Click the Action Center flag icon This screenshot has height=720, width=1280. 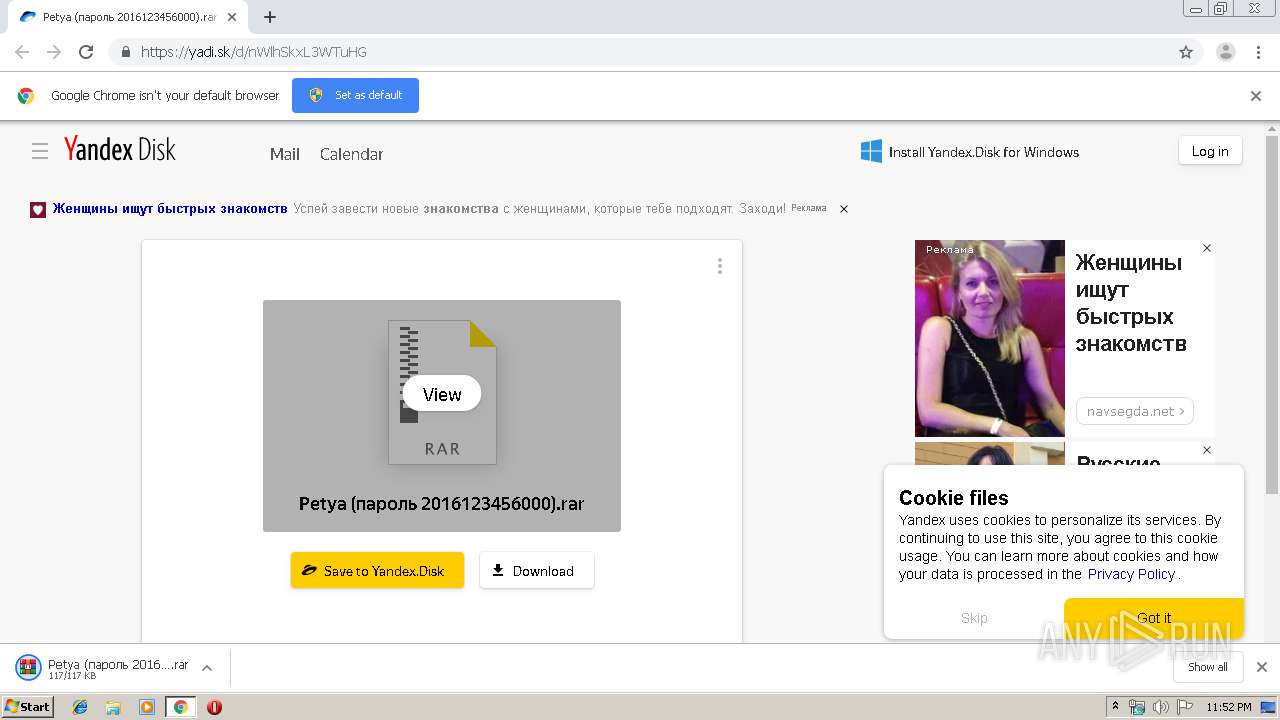(1184, 707)
